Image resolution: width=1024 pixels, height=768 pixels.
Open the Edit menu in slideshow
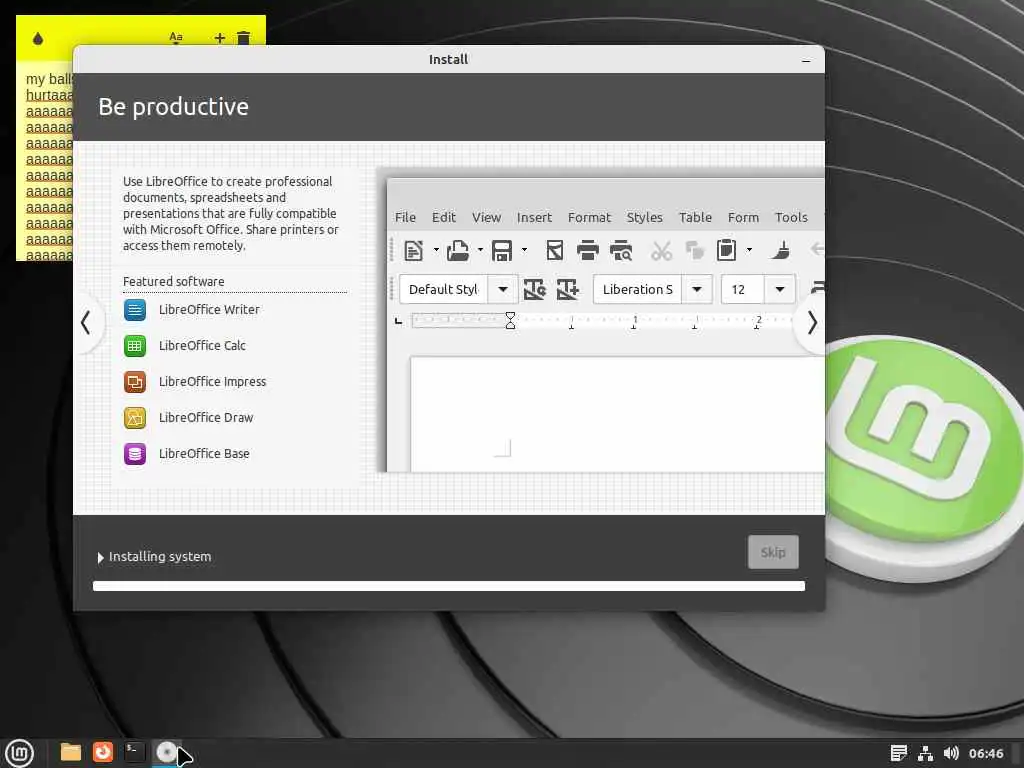coord(443,217)
